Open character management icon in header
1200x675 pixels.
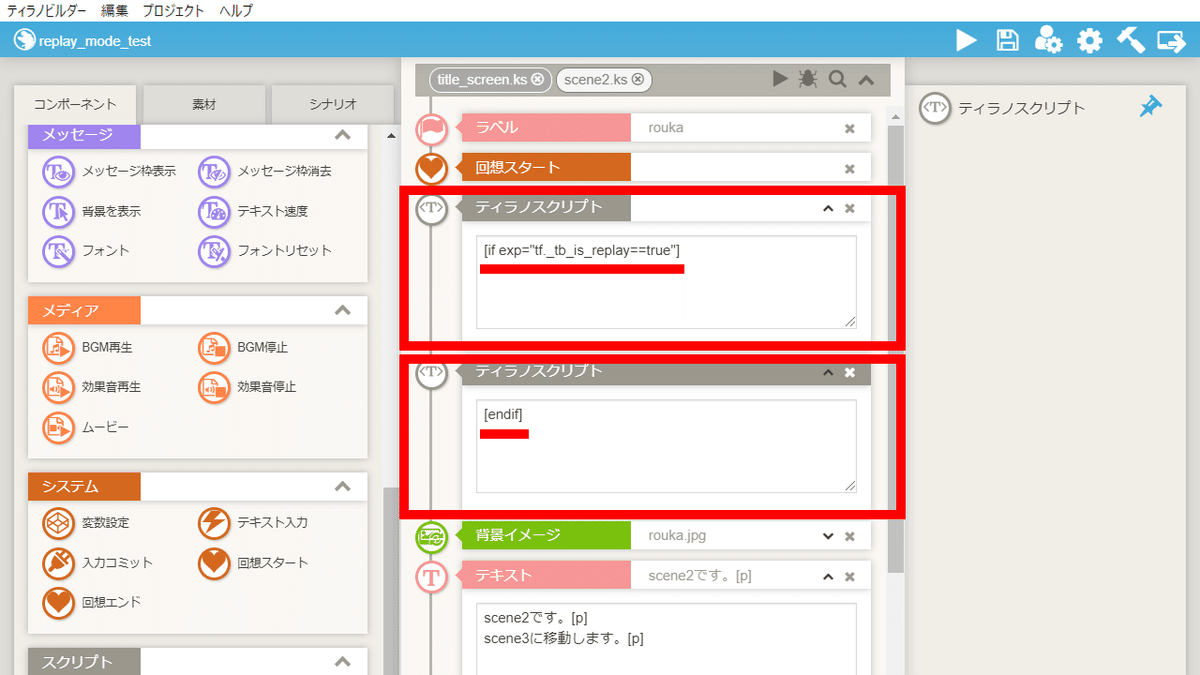tap(1048, 40)
